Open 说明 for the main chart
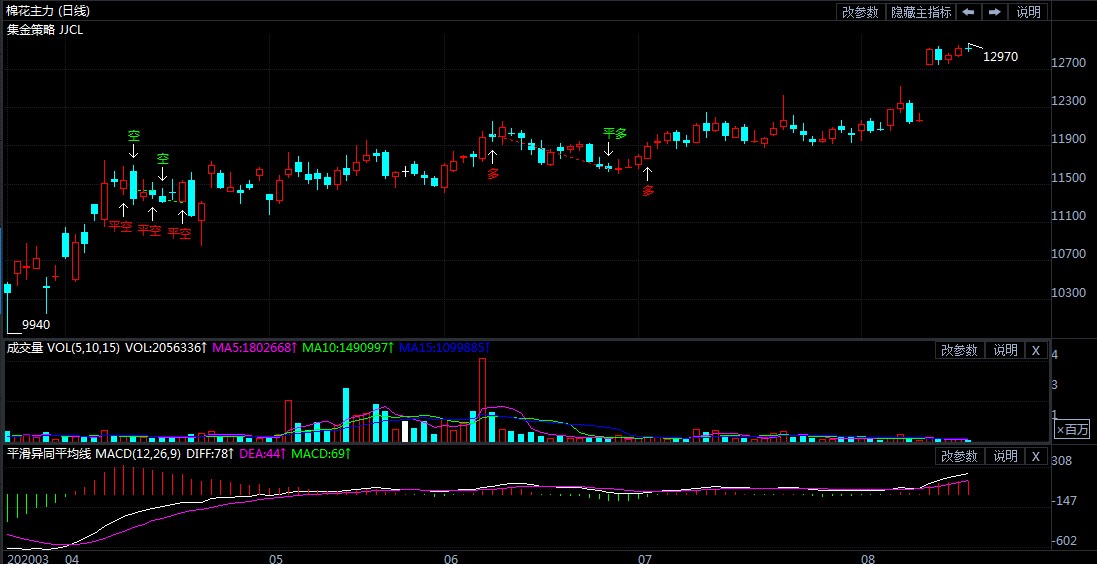 (1028, 12)
